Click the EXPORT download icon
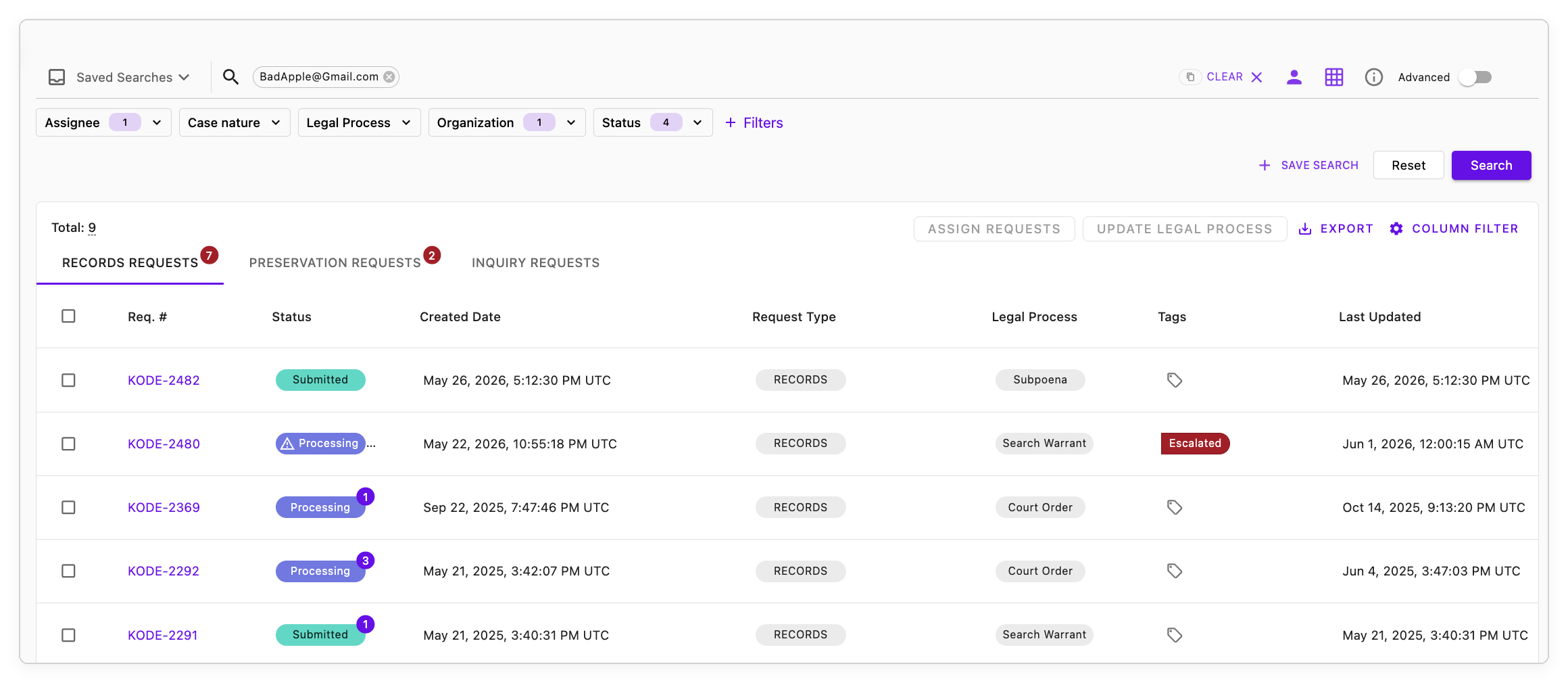The image size is (1568, 683). 1305,229
